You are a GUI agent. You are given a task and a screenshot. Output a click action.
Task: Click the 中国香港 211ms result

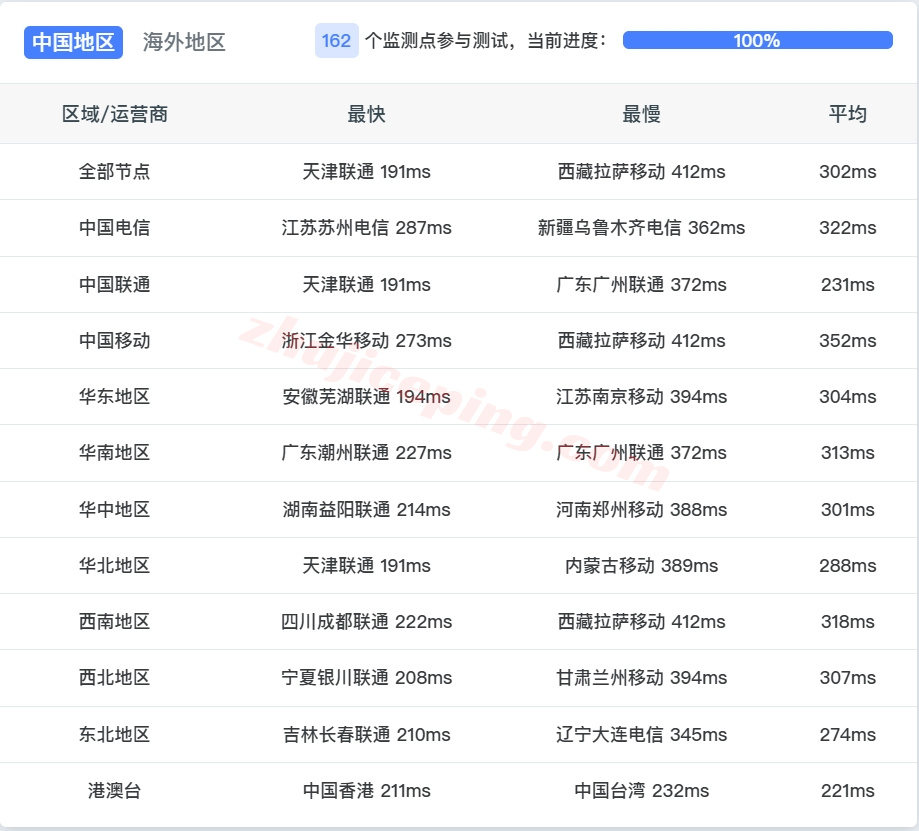click(x=365, y=790)
